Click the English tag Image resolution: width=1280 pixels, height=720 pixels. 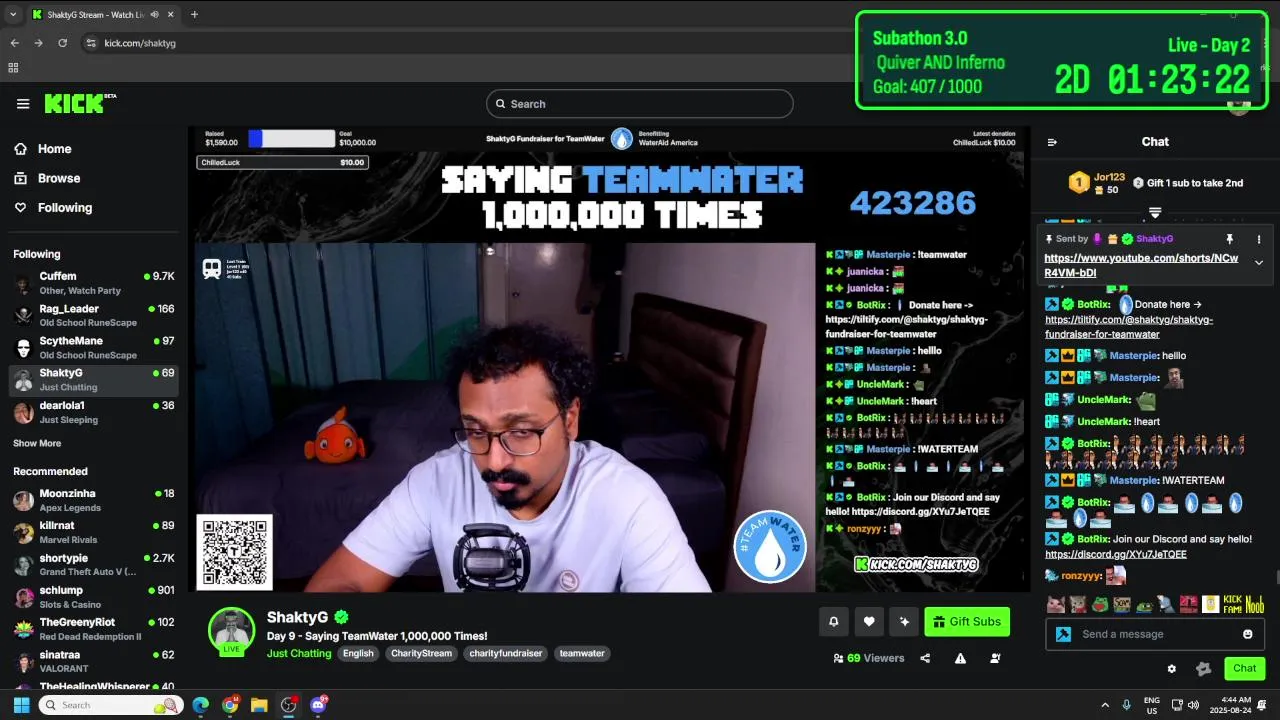[x=358, y=653]
